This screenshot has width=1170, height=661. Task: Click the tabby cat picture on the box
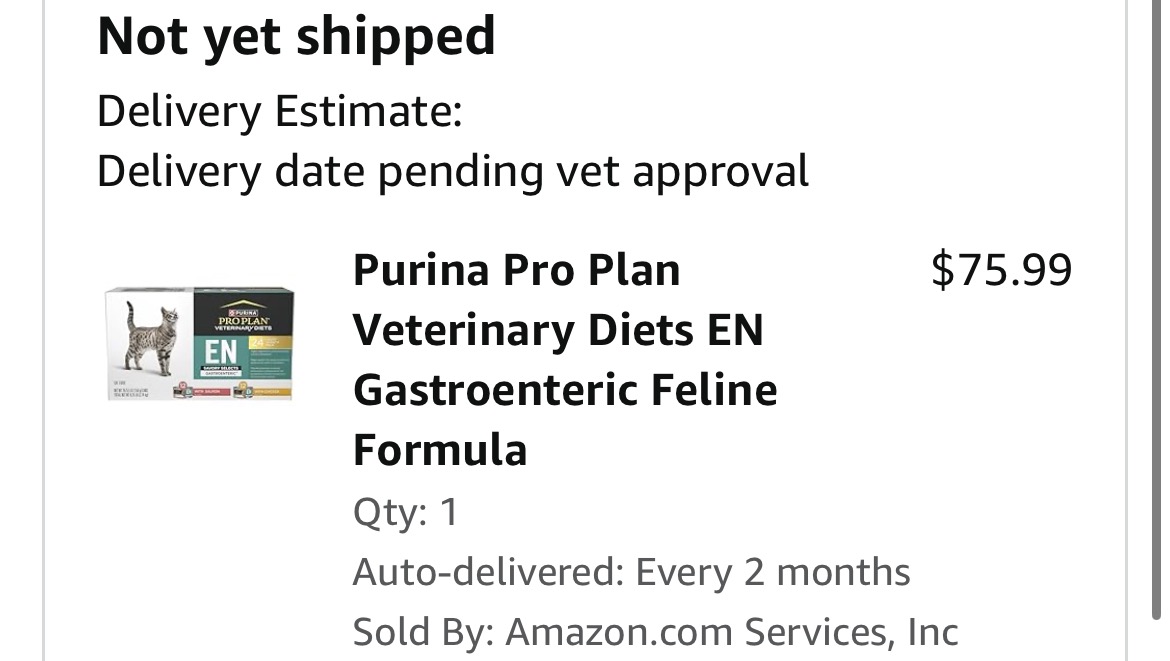tap(152, 339)
